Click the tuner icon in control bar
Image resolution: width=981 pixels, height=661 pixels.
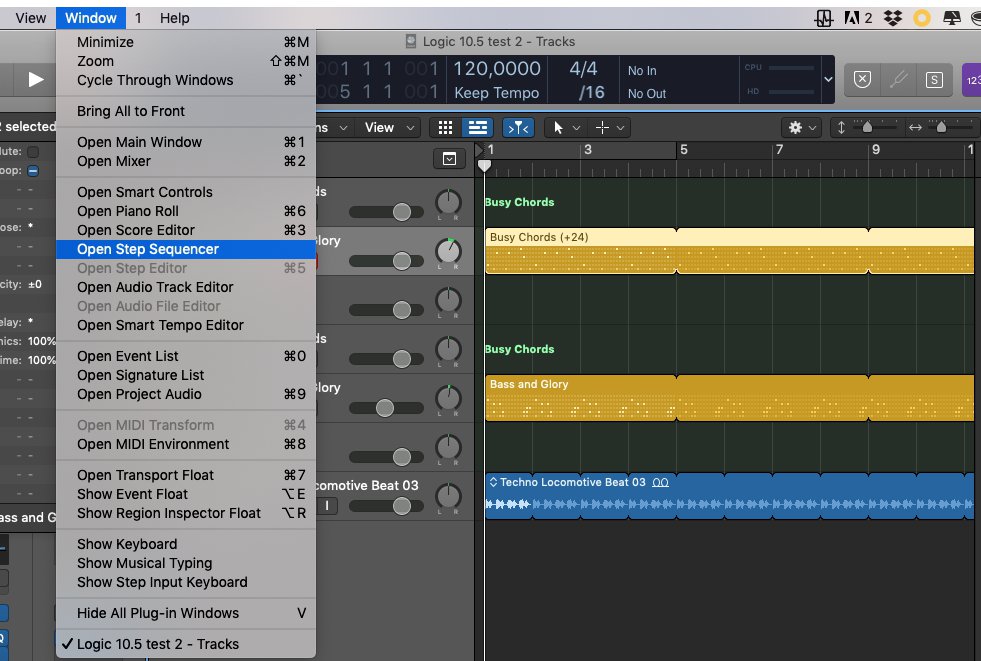899,80
